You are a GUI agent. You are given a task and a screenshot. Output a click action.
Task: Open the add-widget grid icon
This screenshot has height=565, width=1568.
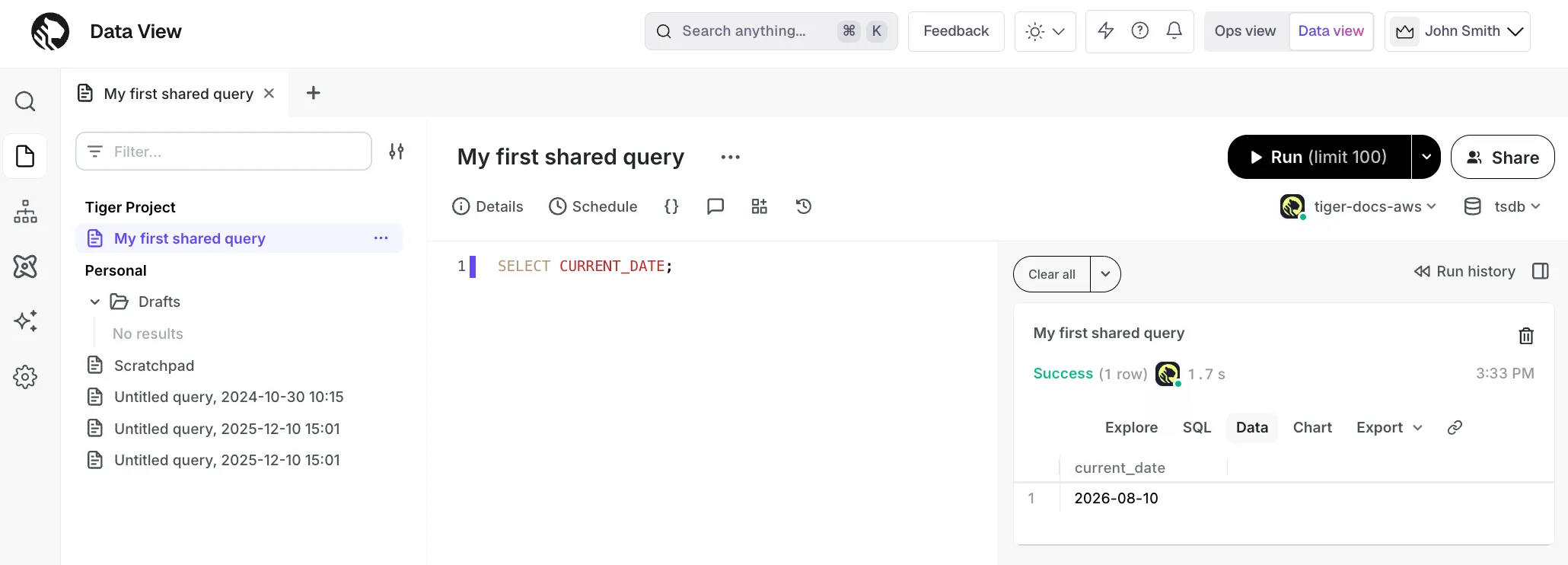point(760,206)
